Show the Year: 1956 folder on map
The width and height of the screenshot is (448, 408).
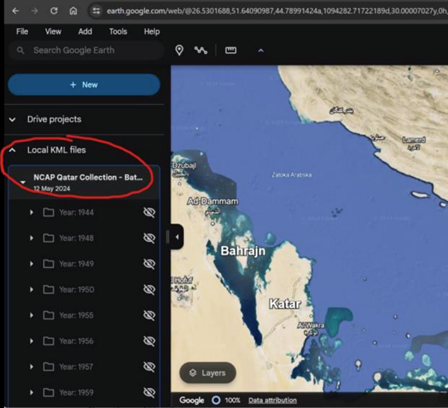point(149,341)
